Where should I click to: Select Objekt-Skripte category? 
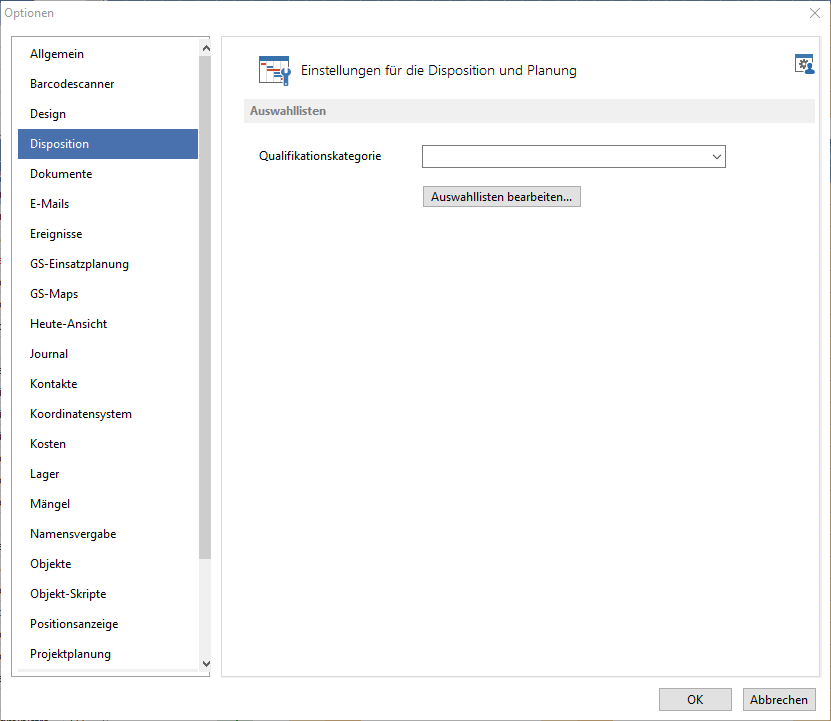coord(108,594)
